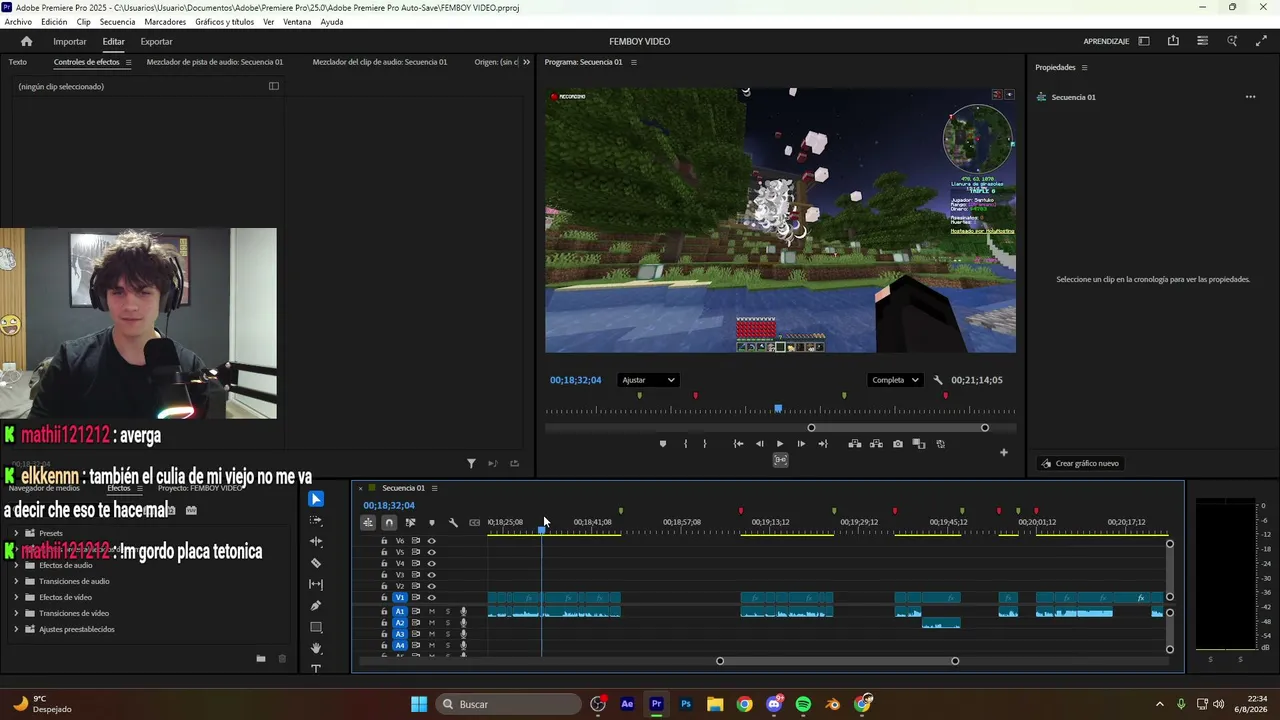The image size is (1280, 720).
Task: Open the Program monitor button editor plus
Action: [1004, 452]
